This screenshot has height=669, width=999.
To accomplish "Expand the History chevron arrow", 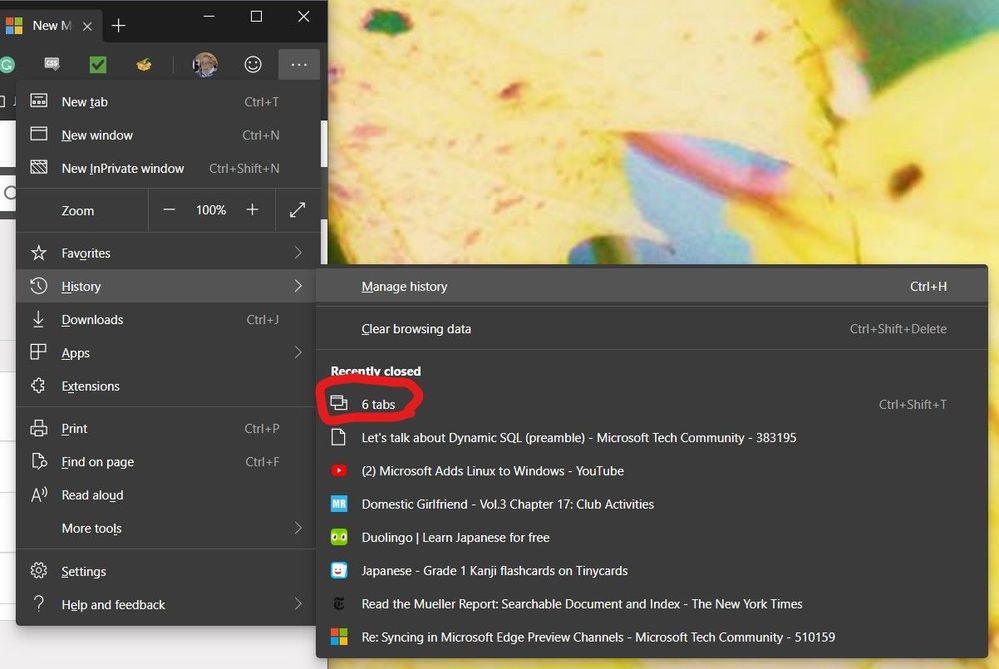I will tap(298, 286).
